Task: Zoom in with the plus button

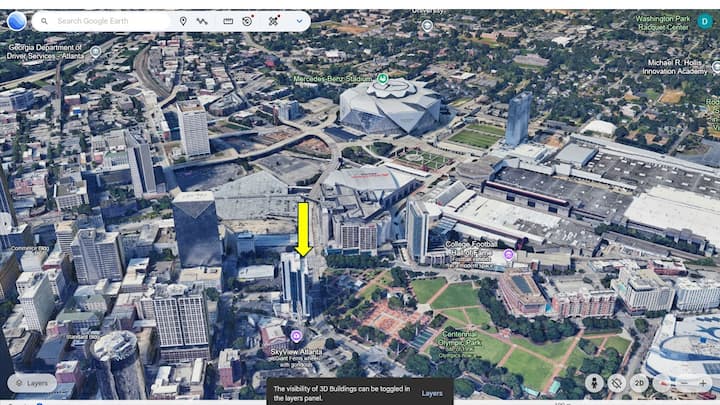Action: (x=706, y=383)
